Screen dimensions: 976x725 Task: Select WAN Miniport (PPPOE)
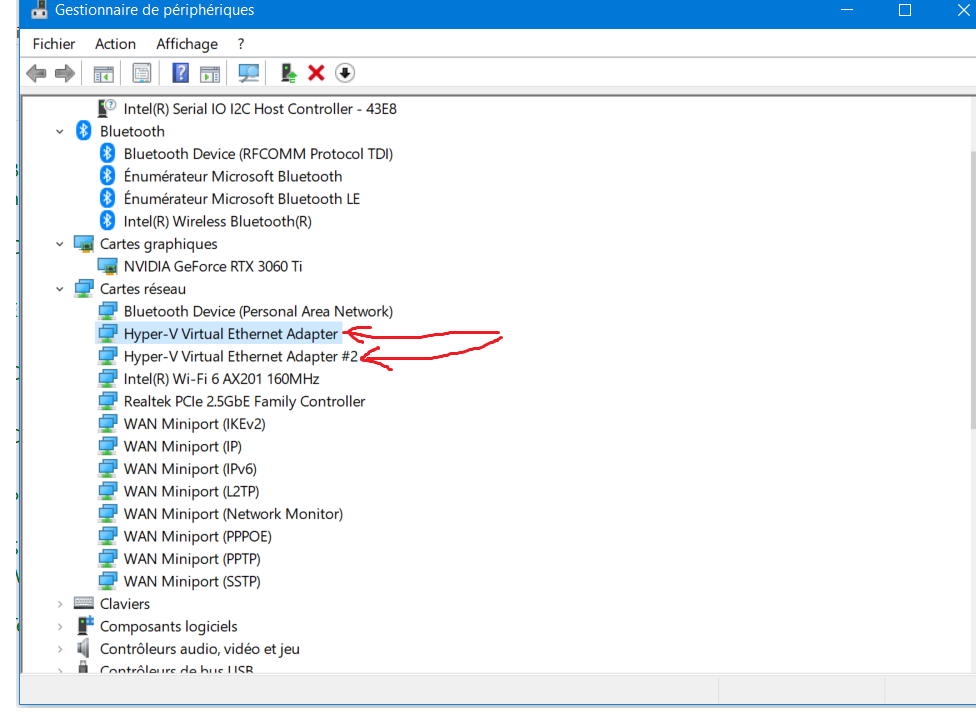click(197, 536)
